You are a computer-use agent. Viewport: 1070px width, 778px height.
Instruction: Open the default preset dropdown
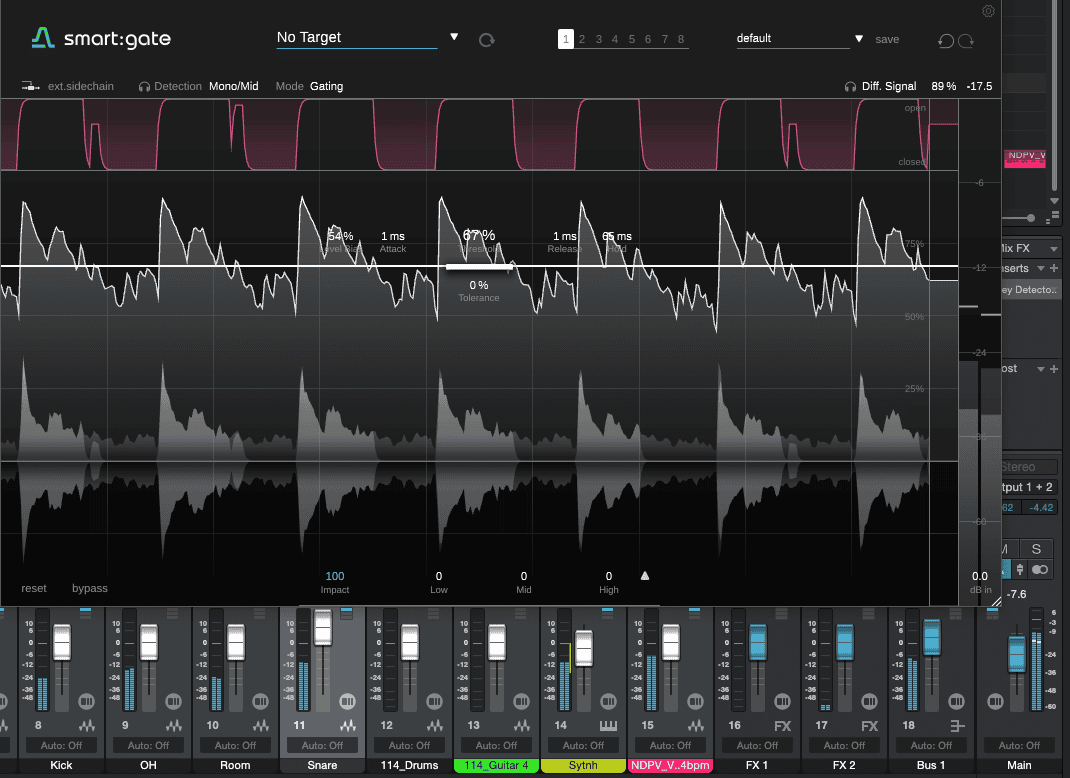coord(859,39)
